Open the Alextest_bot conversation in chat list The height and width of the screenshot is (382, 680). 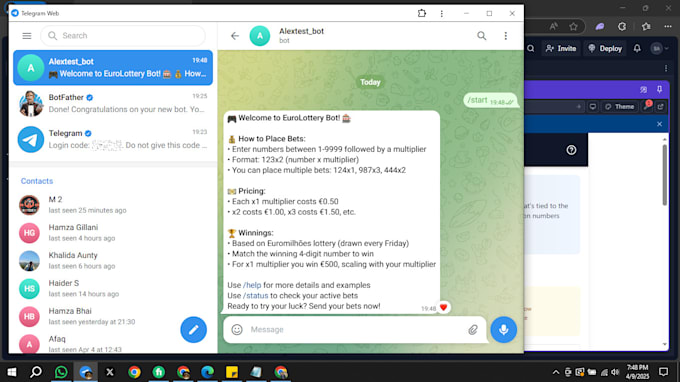coord(113,68)
